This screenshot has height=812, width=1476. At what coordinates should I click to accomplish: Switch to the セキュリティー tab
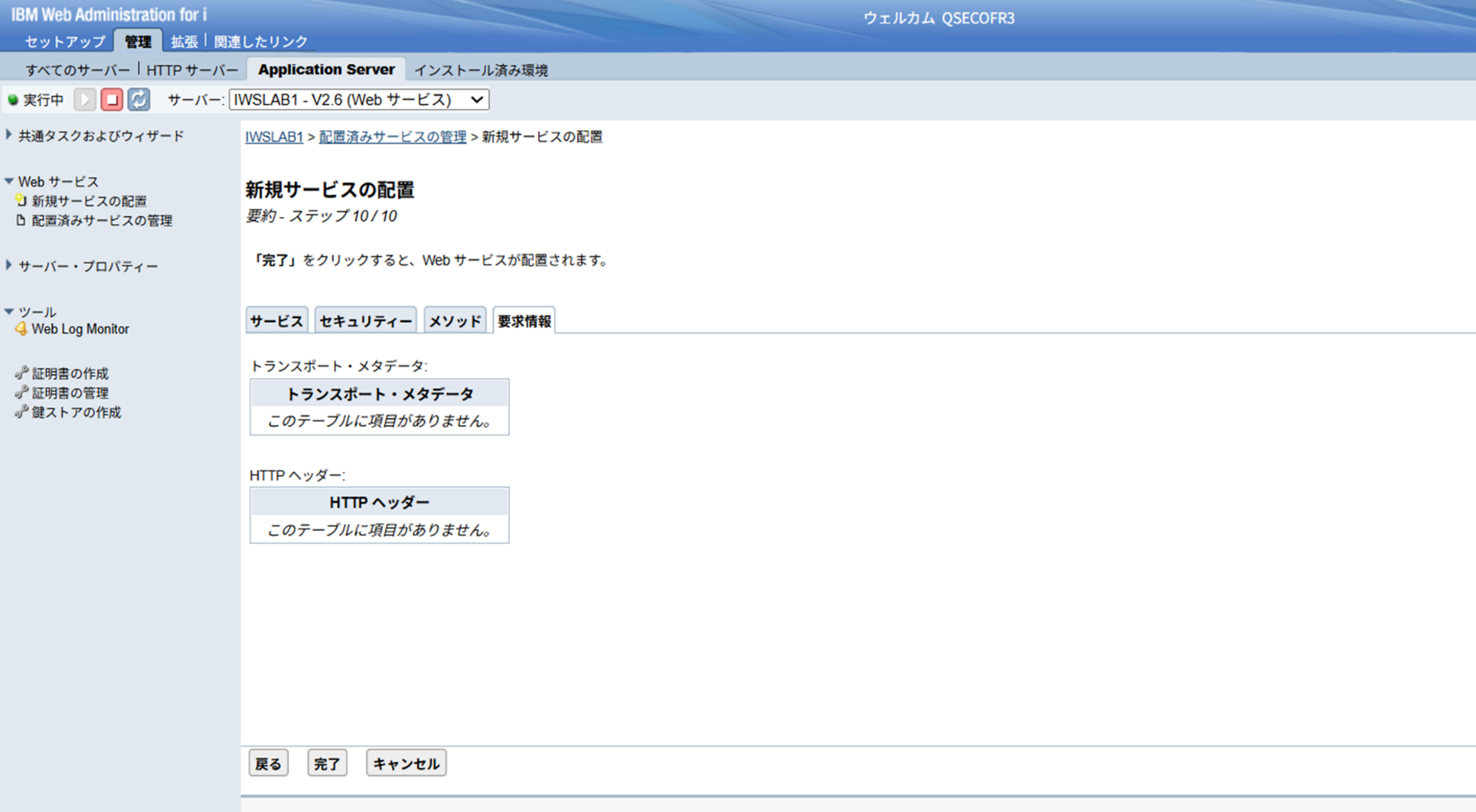coord(365,321)
